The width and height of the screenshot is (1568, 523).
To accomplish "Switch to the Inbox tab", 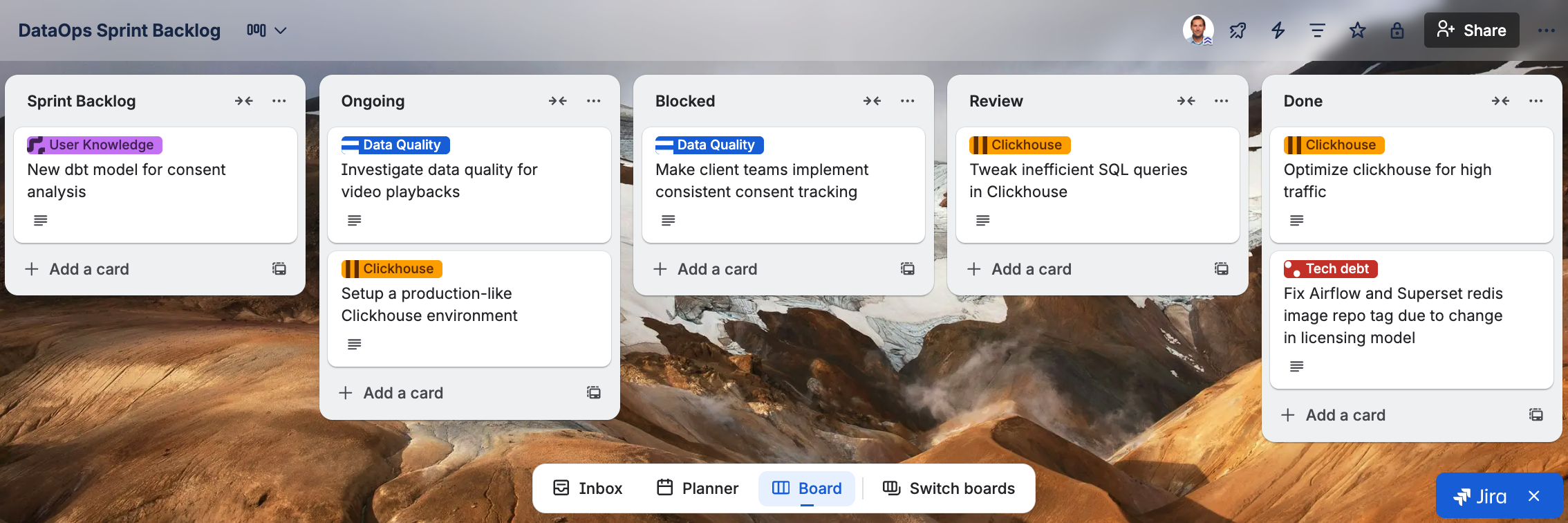I will coord(588,488).
